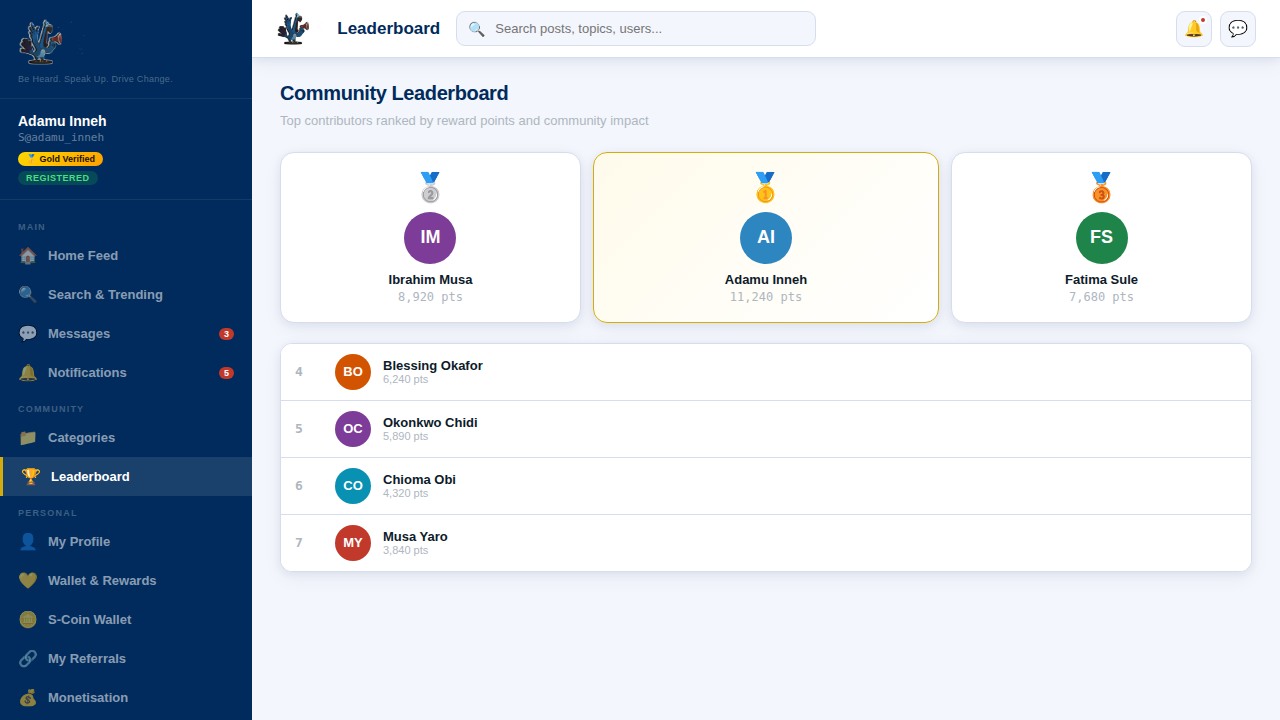Open Monetisation section
Viewport: 1280px width, 720px height.
tap(126, 698)
